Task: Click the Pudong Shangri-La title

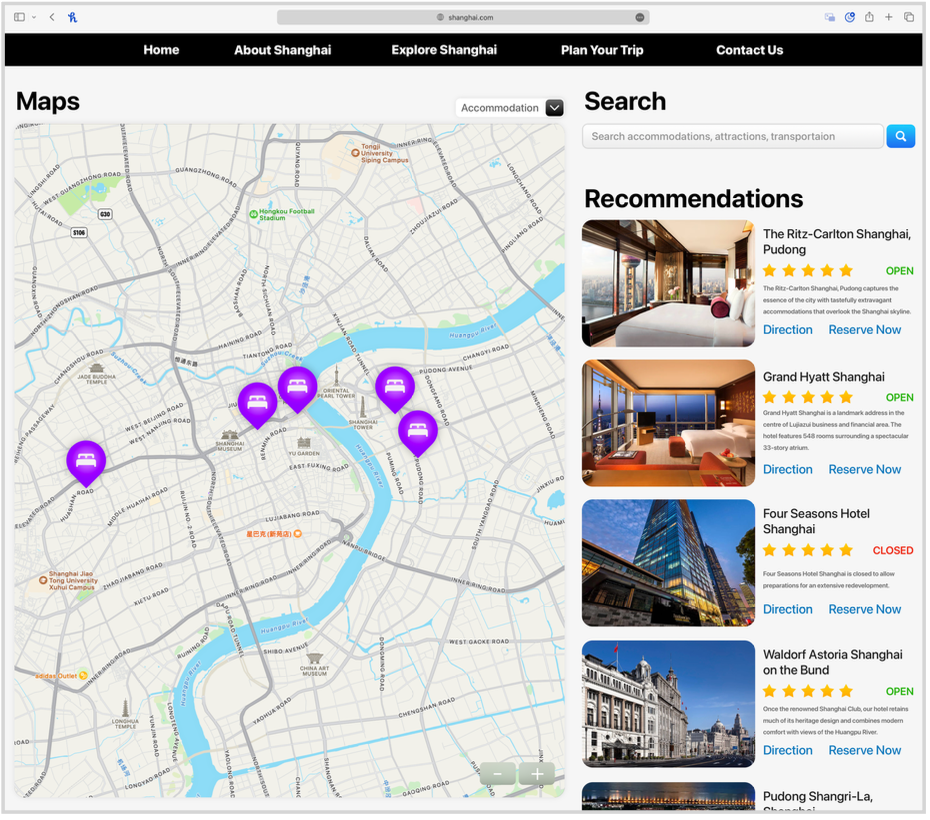Action: click(820, 803)
